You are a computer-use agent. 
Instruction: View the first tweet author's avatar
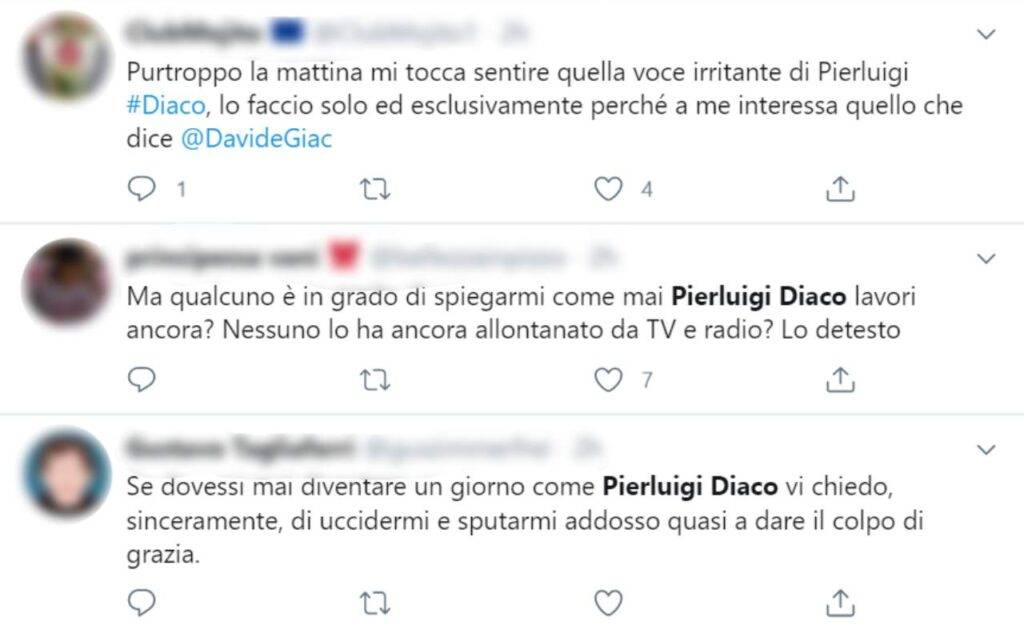point(66,56)
